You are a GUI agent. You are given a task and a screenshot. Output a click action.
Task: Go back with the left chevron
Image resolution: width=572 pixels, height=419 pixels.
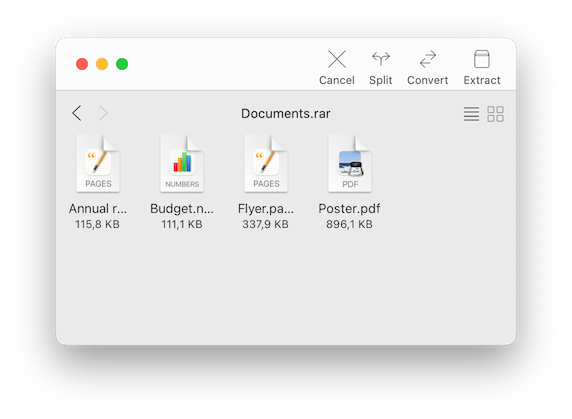(x=77, y=113)
